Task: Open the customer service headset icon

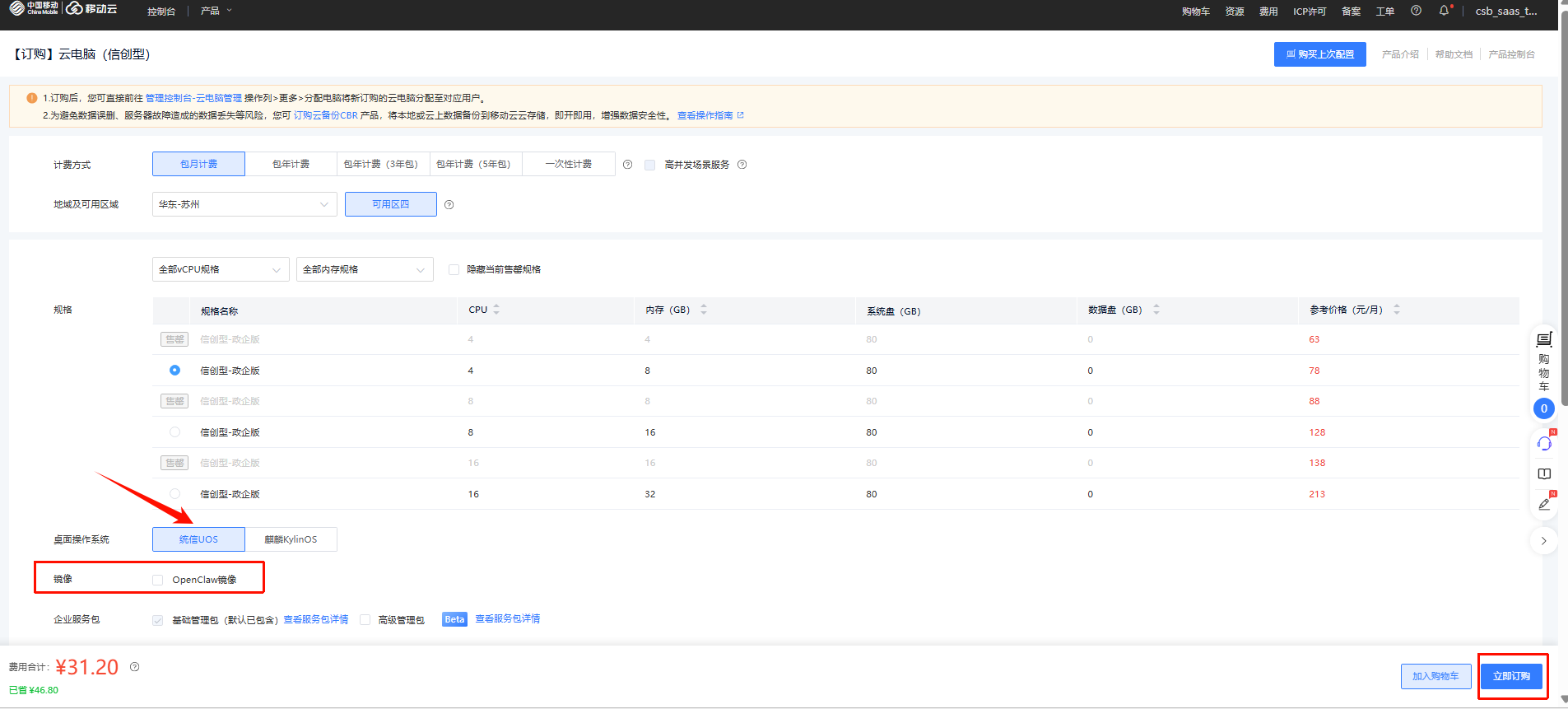Action: (1544, 444)
